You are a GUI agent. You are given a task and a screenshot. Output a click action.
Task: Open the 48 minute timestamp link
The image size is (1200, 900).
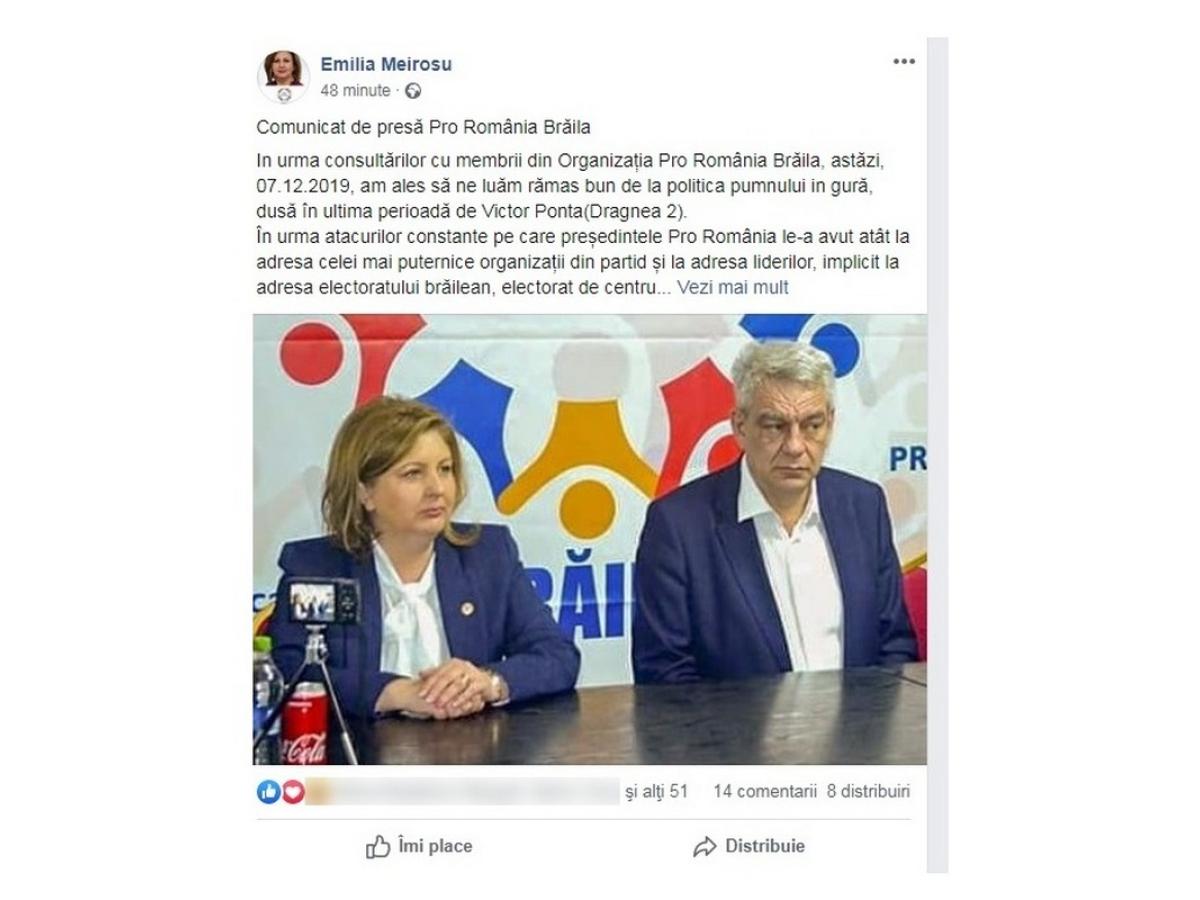tap(355, 90)
